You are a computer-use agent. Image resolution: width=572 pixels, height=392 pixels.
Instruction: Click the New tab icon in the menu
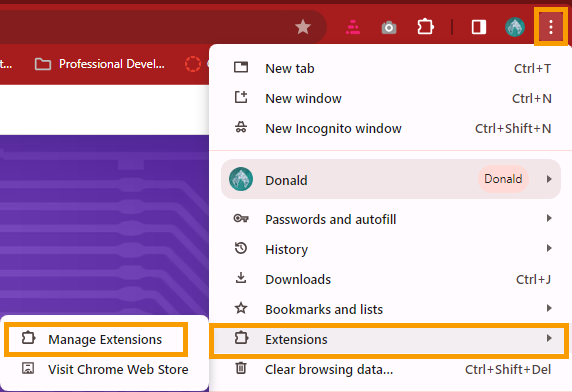pyautogui.click(x=241, y=67)
